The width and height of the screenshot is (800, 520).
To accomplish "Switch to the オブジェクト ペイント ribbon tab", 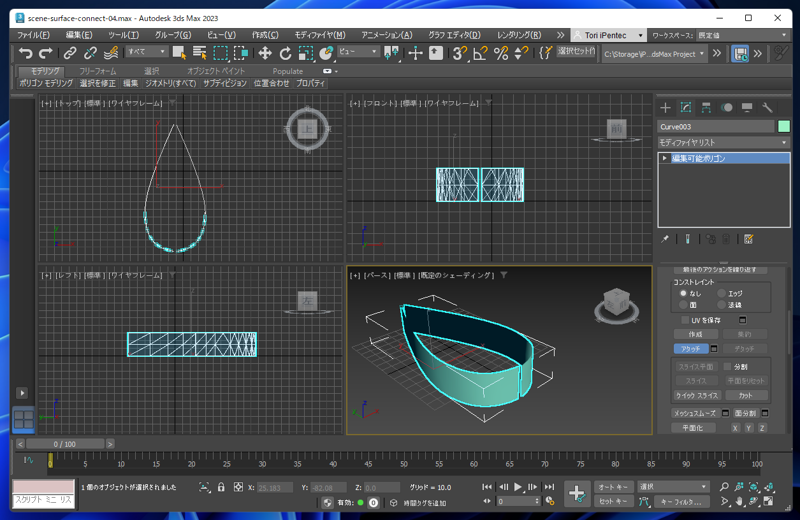I will [216, 71].
